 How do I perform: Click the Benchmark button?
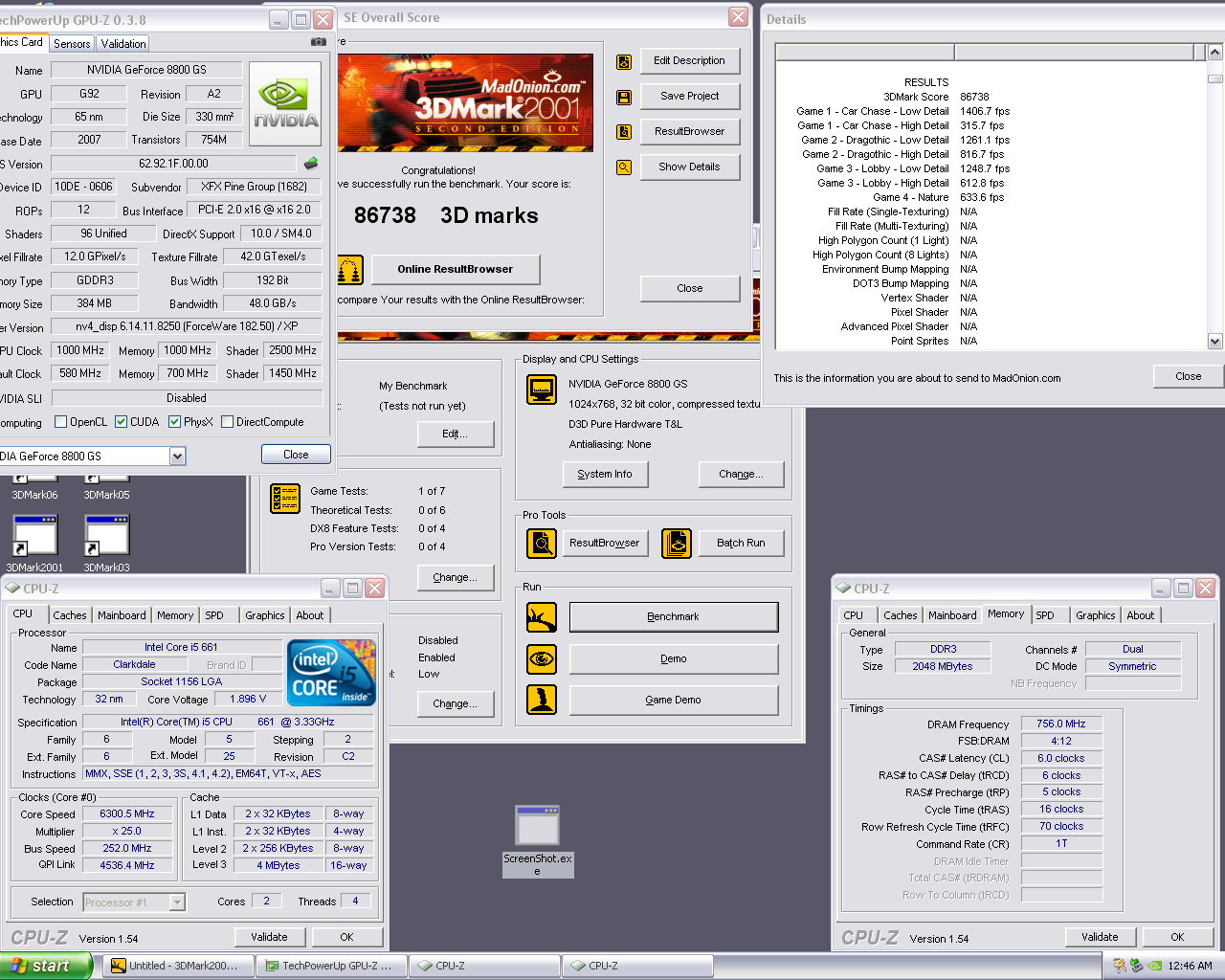[673, 617]
